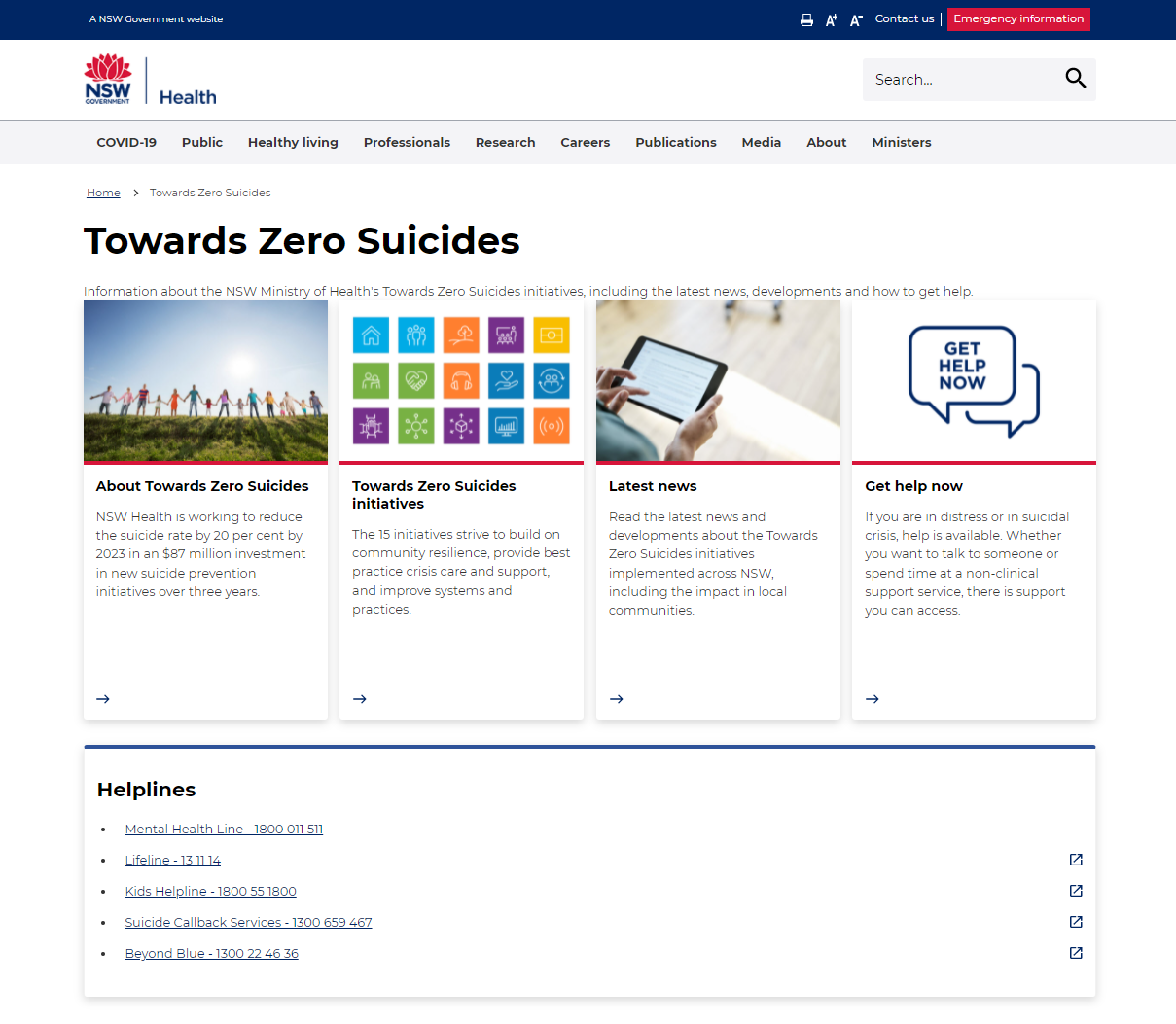Screen dimensions: 1176x1024
Task: Open Suicide Callback Services - 1300 659 467 link
Action: point(248,923)
